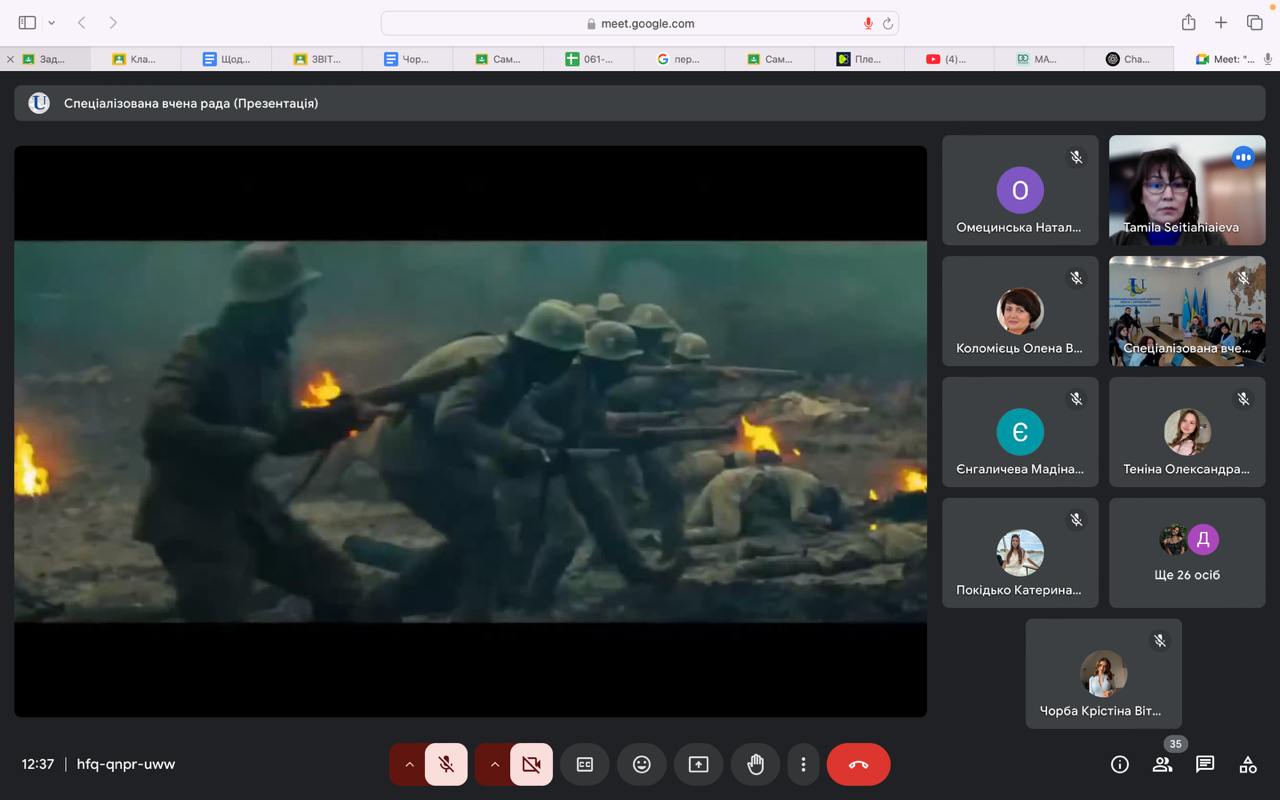Select Tamila Seitiahiaieva video tile
The height and width of the screenshot is (800, 1280).
1187,190
